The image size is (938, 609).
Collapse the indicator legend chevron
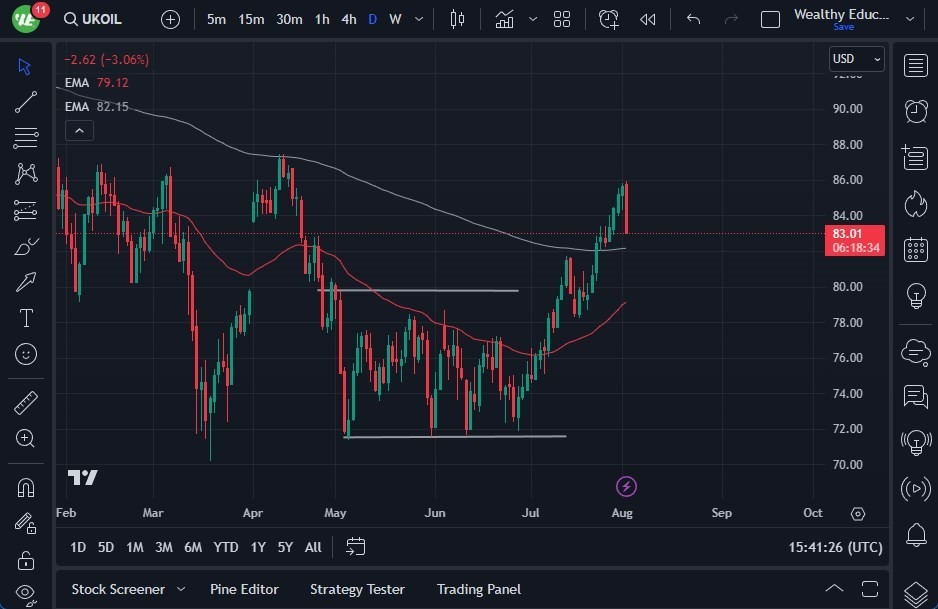pyautogui.click(x=79, y=130)
